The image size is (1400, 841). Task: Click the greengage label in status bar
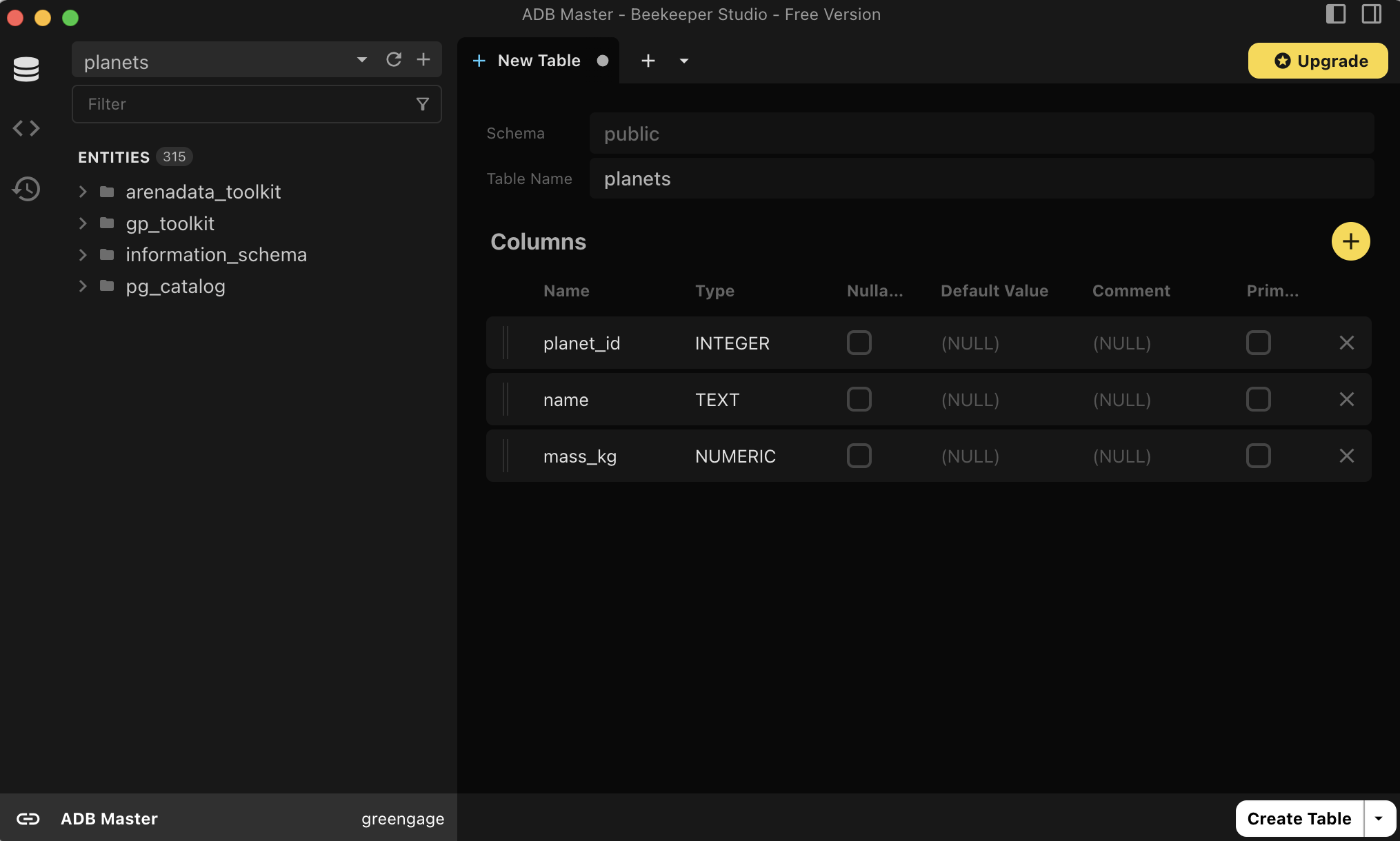point(403,818)
